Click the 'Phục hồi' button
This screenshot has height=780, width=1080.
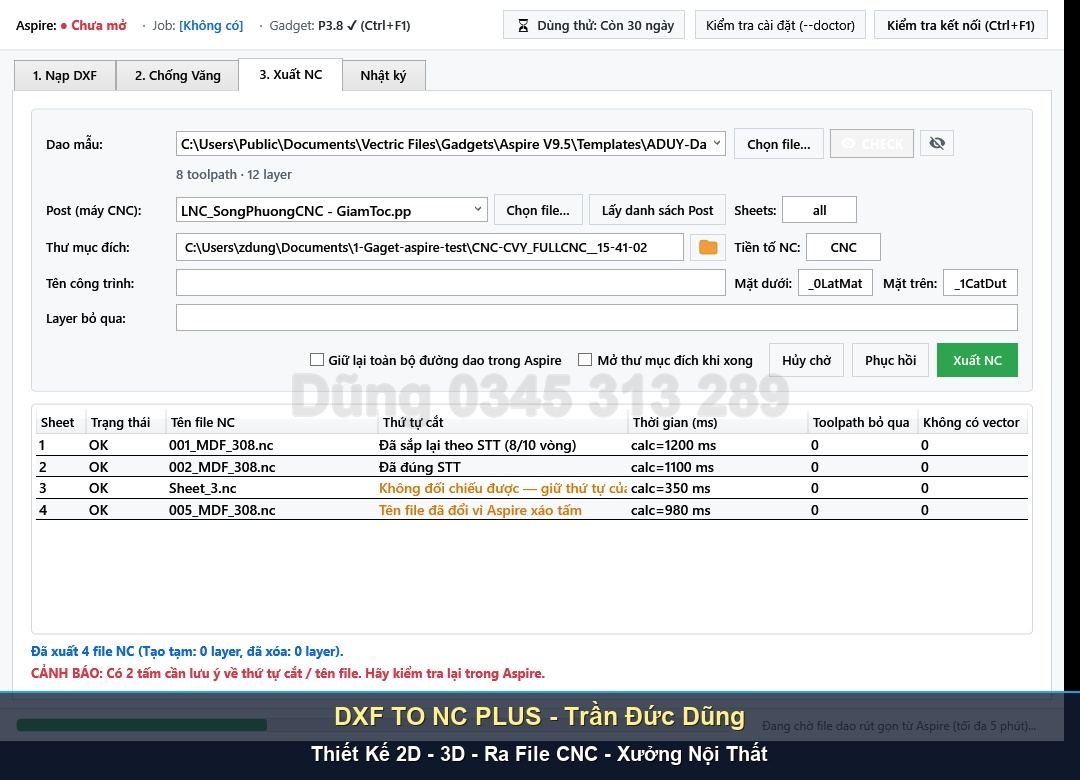tap(890, 360)
